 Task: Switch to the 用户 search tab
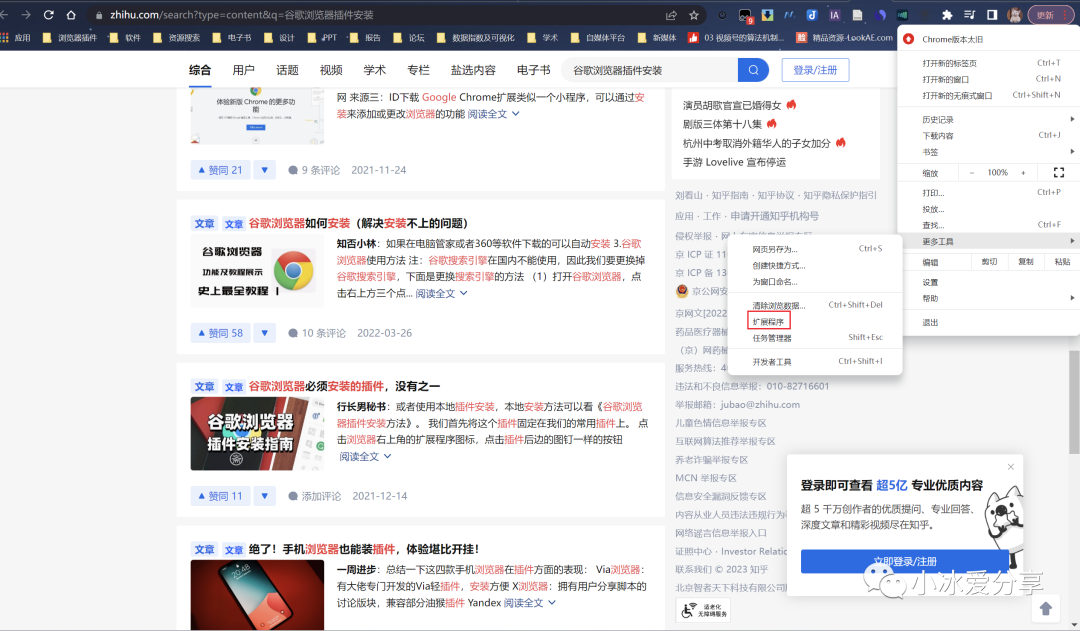243,70
